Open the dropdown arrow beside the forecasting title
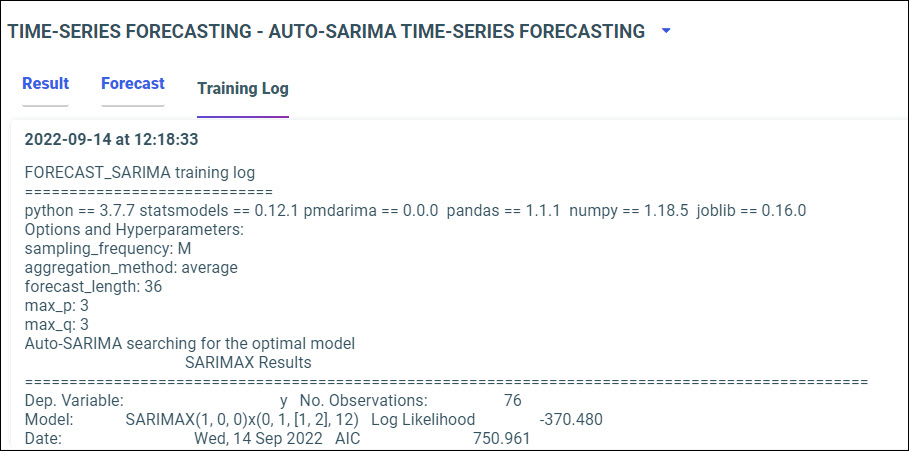Screen dimensions: 909x451 (x=667, y=31)
